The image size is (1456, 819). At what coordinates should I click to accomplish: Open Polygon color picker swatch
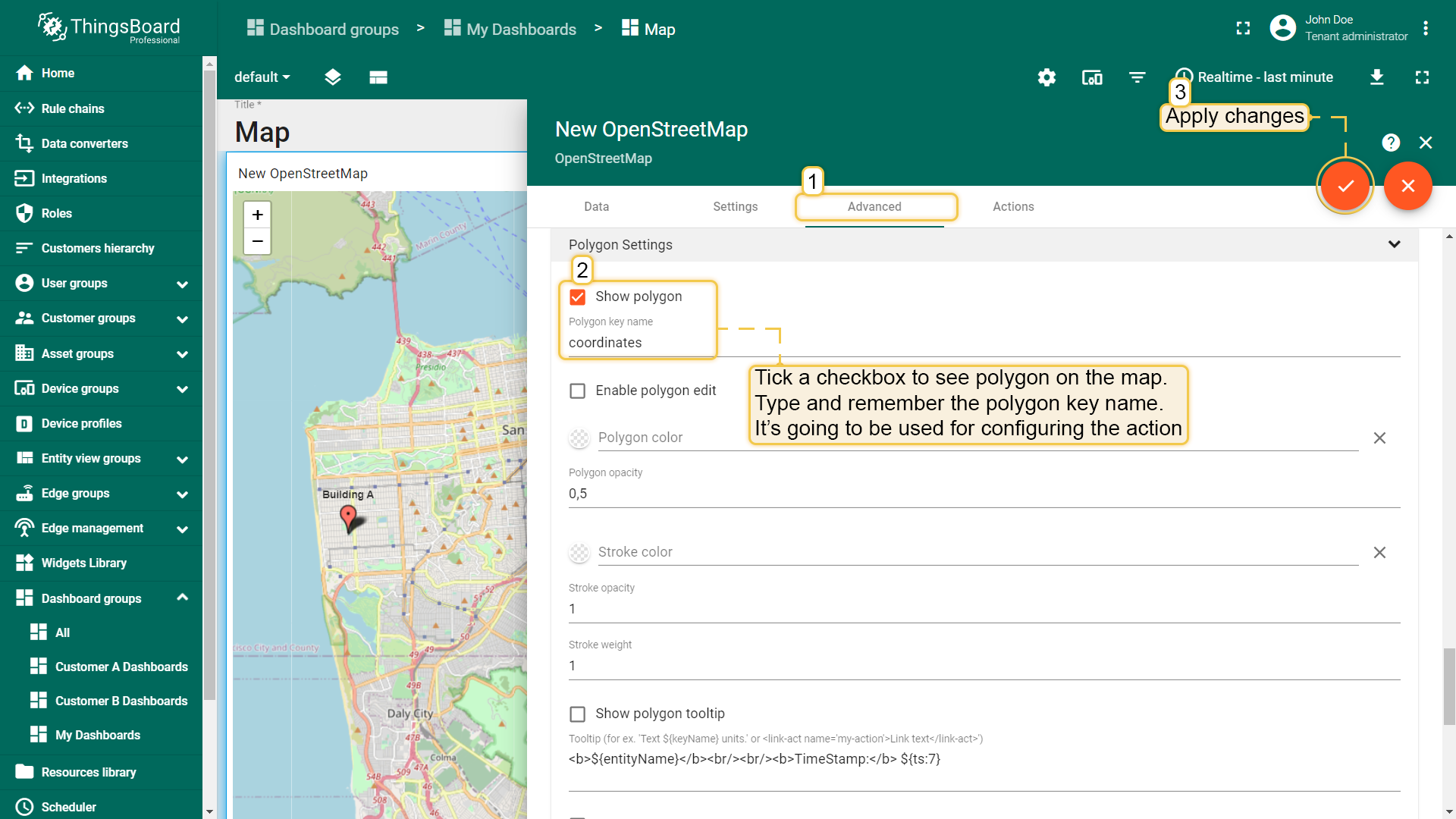[579, 438]
